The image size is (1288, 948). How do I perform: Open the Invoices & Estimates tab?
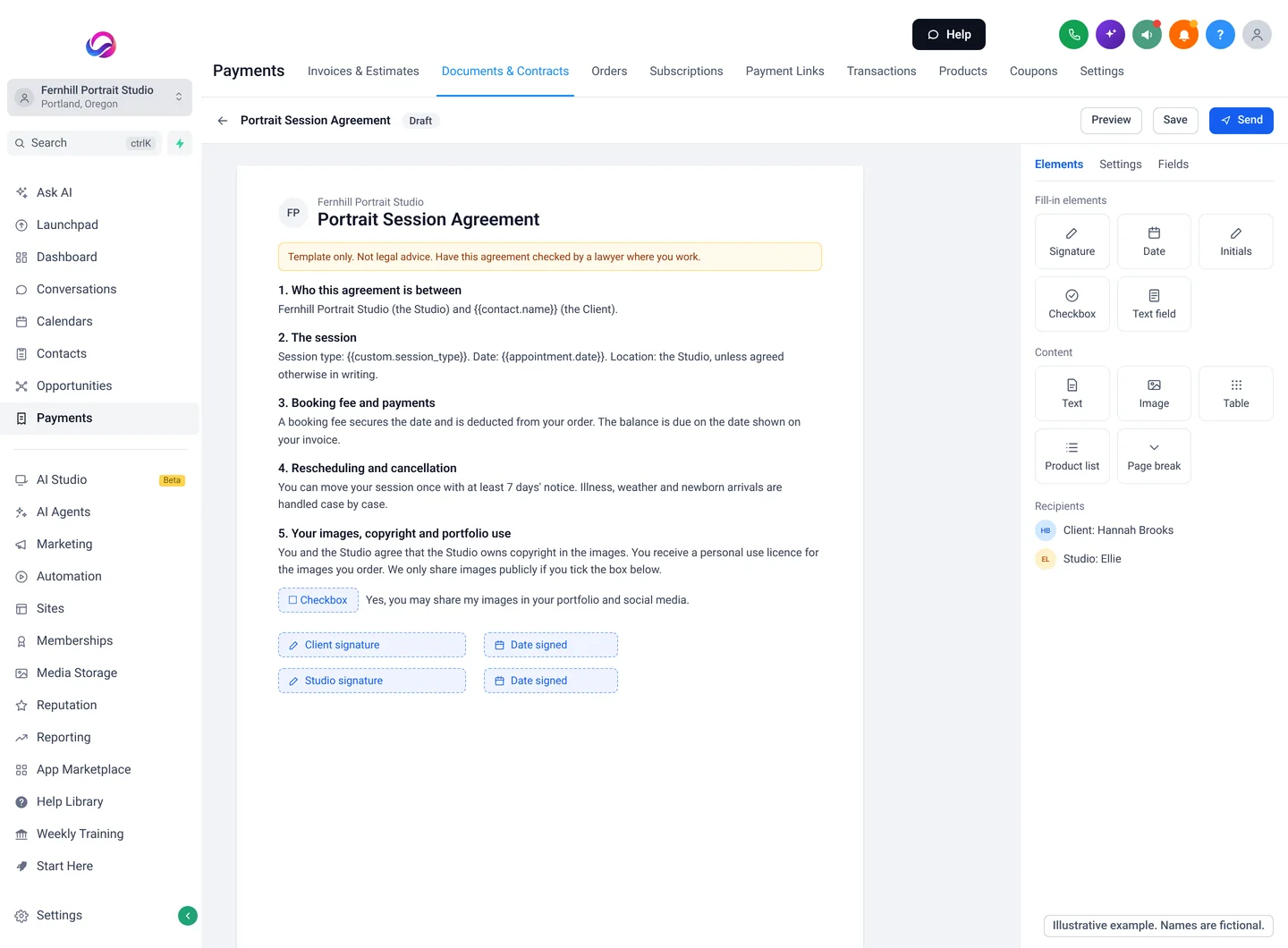(x=363, y=72)
